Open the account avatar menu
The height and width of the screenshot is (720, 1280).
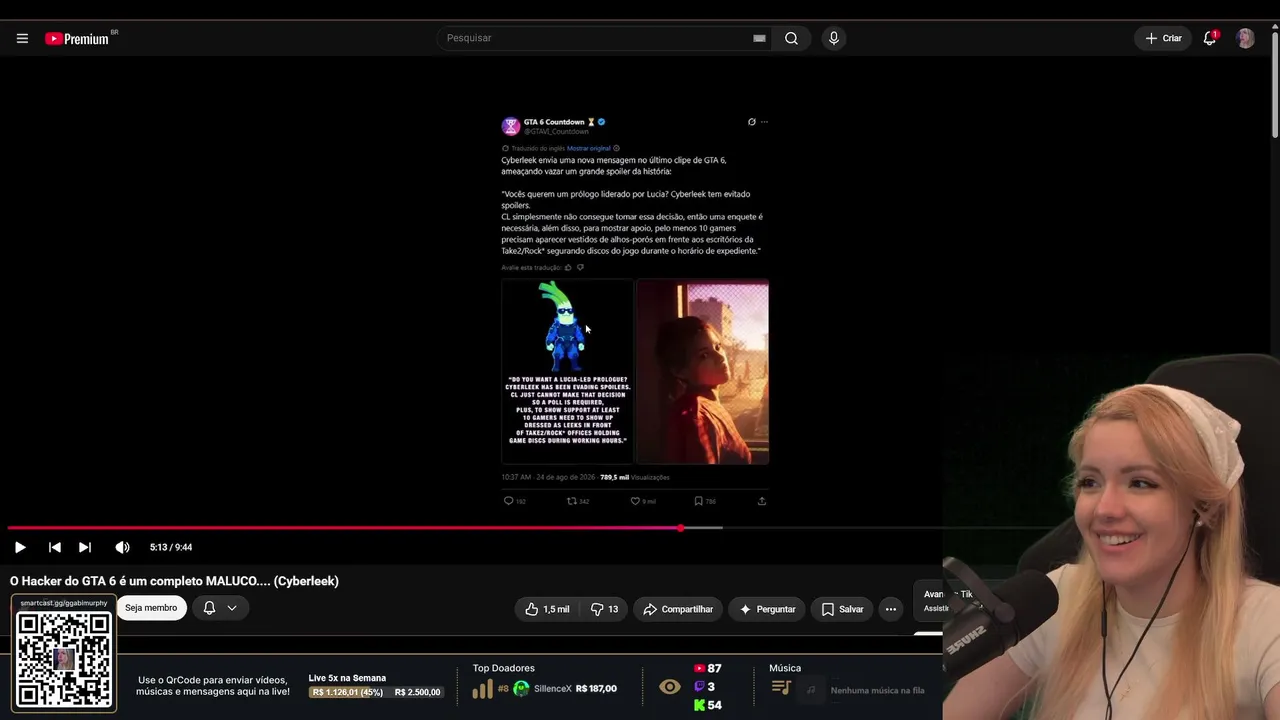tap(1245, 38)
